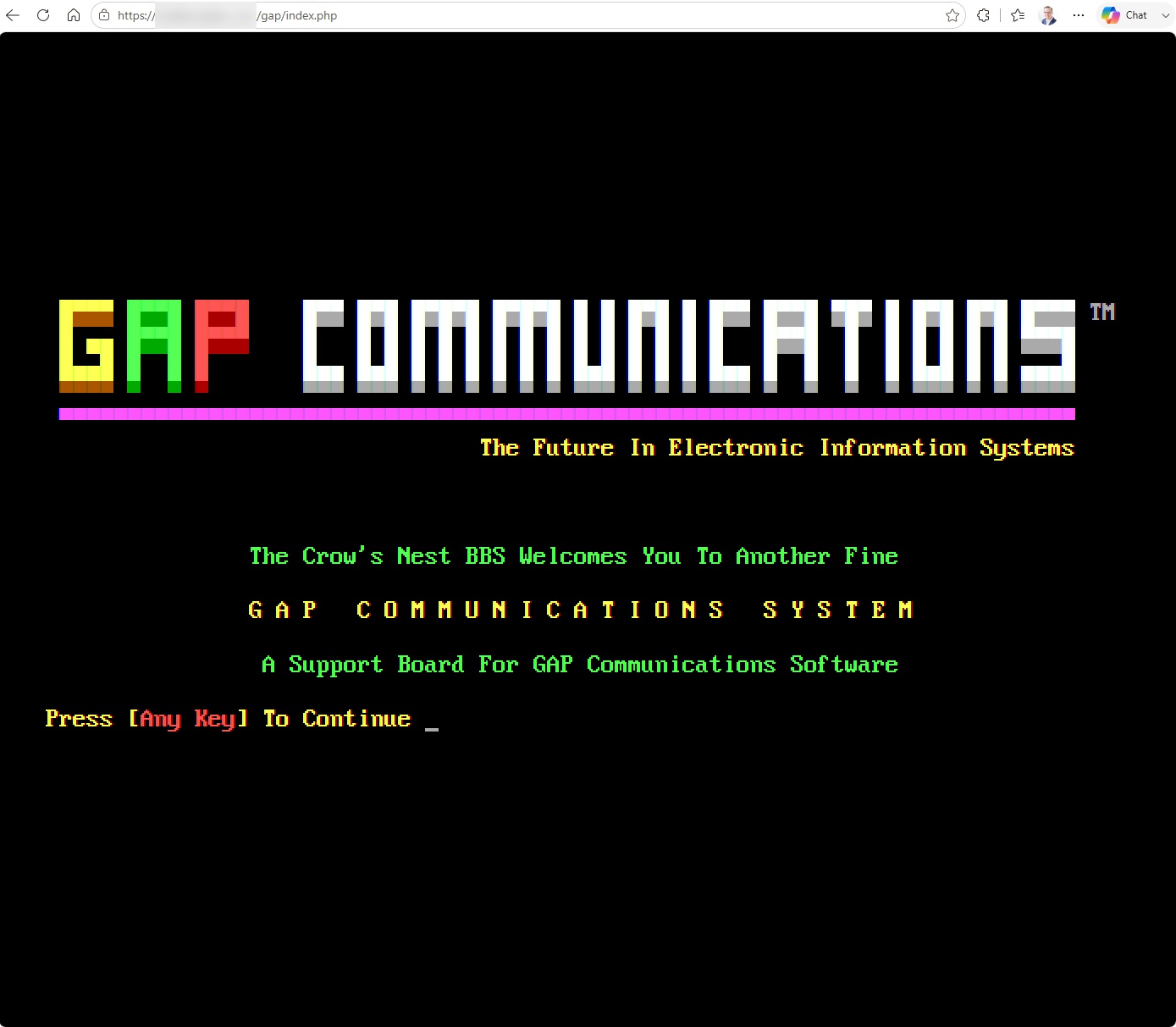
Task: Open the favorites list icon
Action: [x=1018, y=15]
